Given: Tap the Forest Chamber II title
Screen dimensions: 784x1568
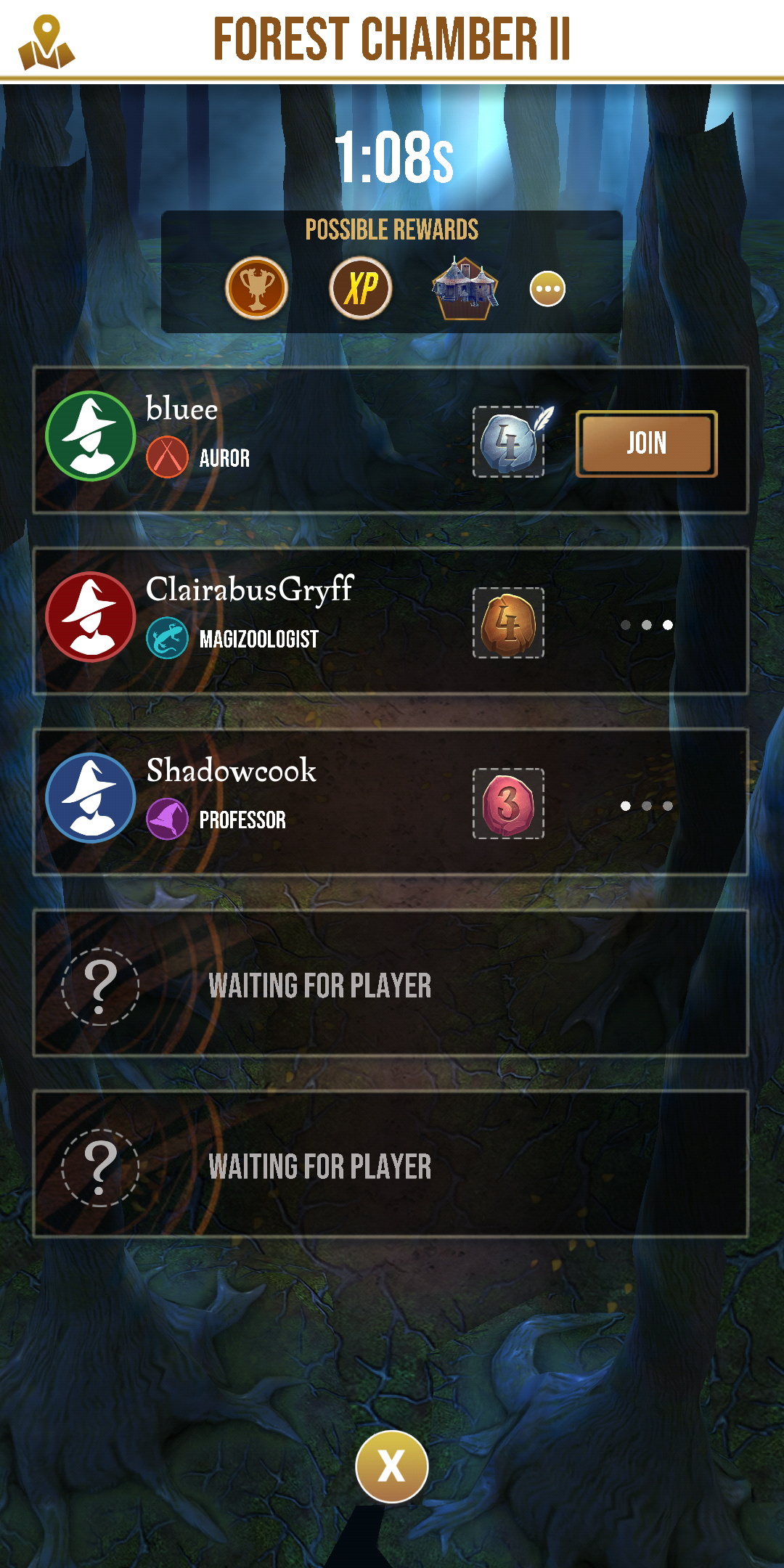Looking at the screenshot, I should tap(392, 39).
